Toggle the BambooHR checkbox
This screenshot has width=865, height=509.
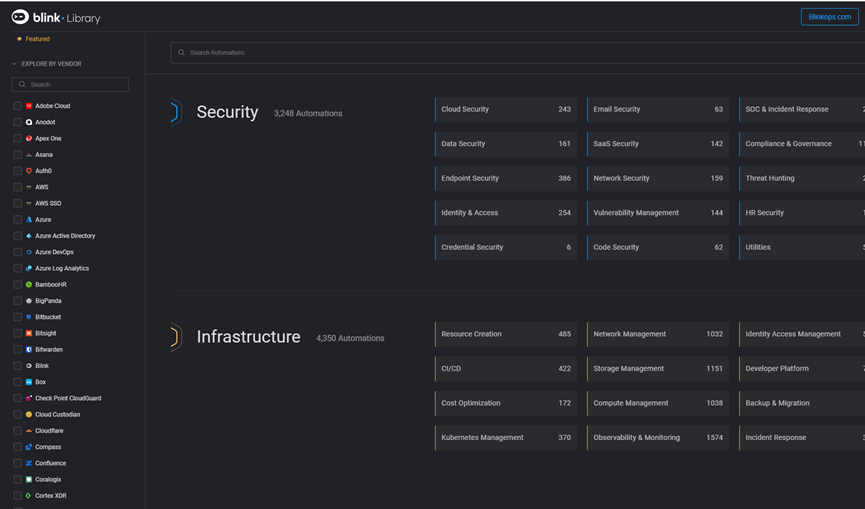pyautogui.click(x=18, y=285)
